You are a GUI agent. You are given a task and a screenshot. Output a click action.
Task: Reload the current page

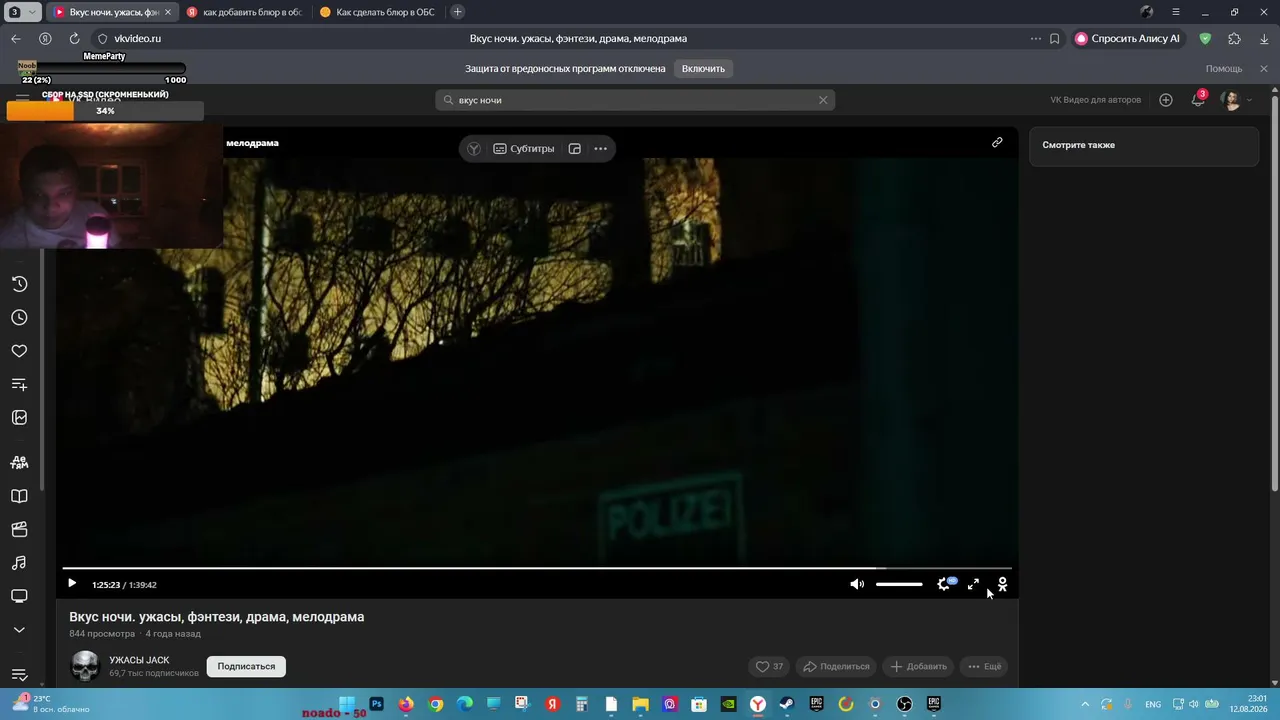click(x=74, y=38)
